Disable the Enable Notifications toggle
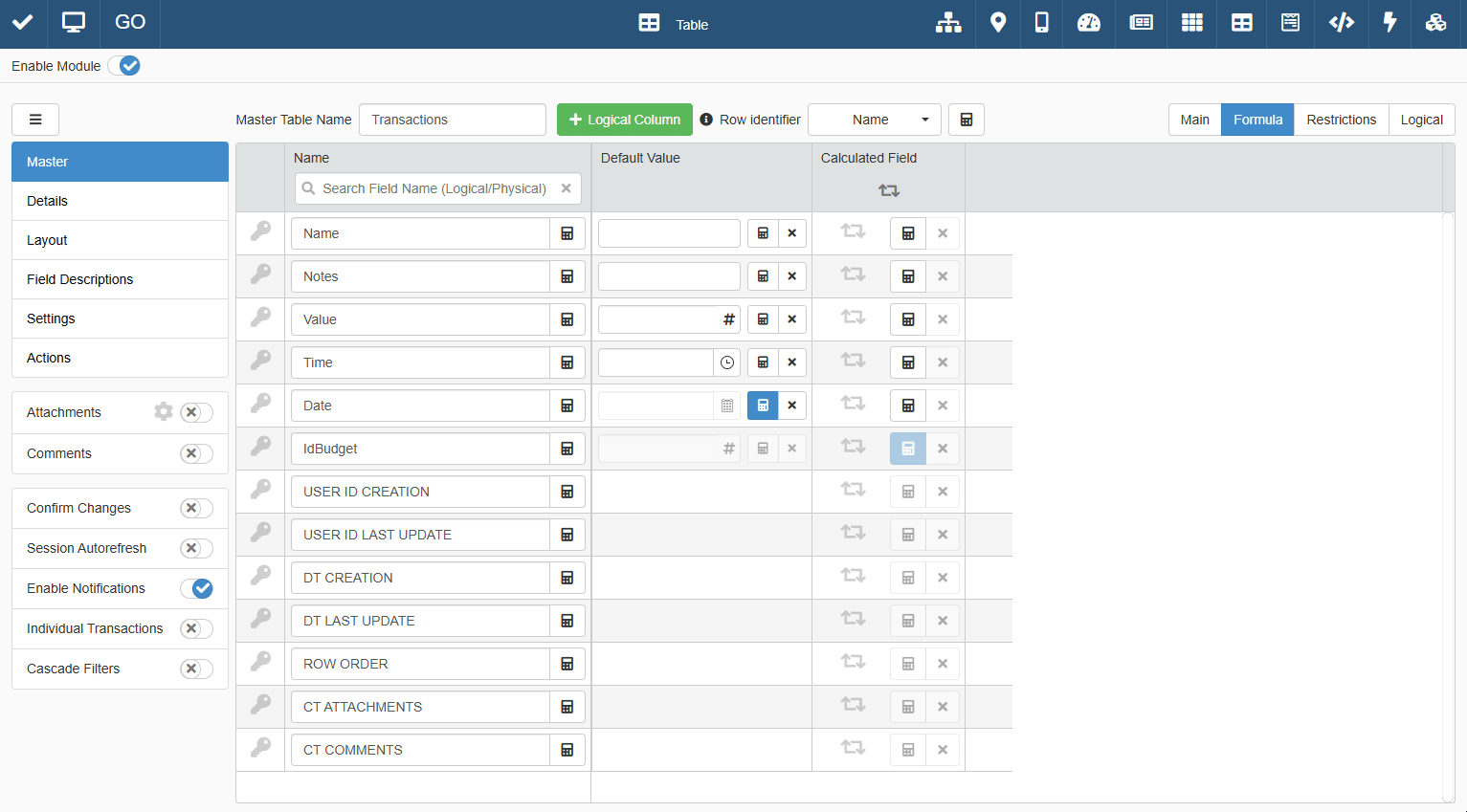 (196, 588)
